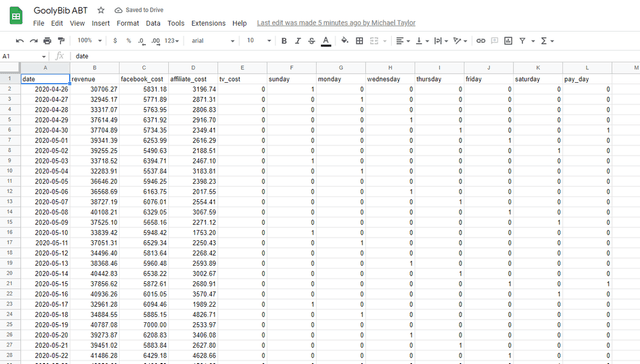Select the facebook_cost header cell
This screenshot has width=640, height=364.
[144, 79]
